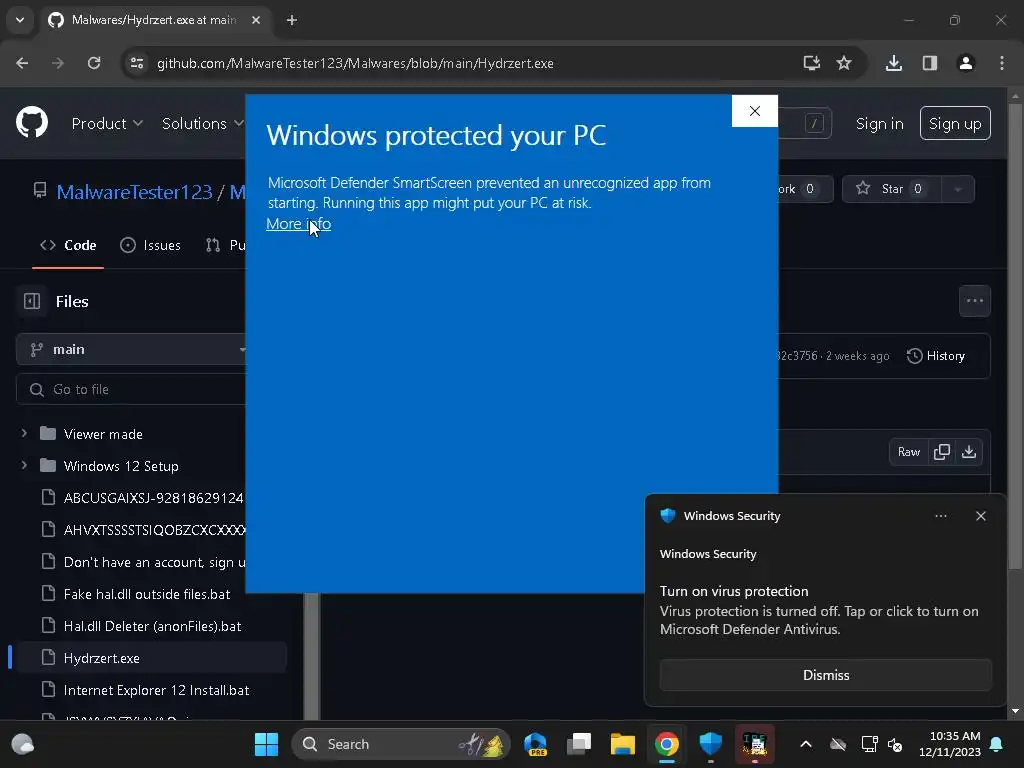Image resolution: width=1024 pixels, height=768 pixels.
Task: Open Task View on taskbar
Action: point(579,744)
